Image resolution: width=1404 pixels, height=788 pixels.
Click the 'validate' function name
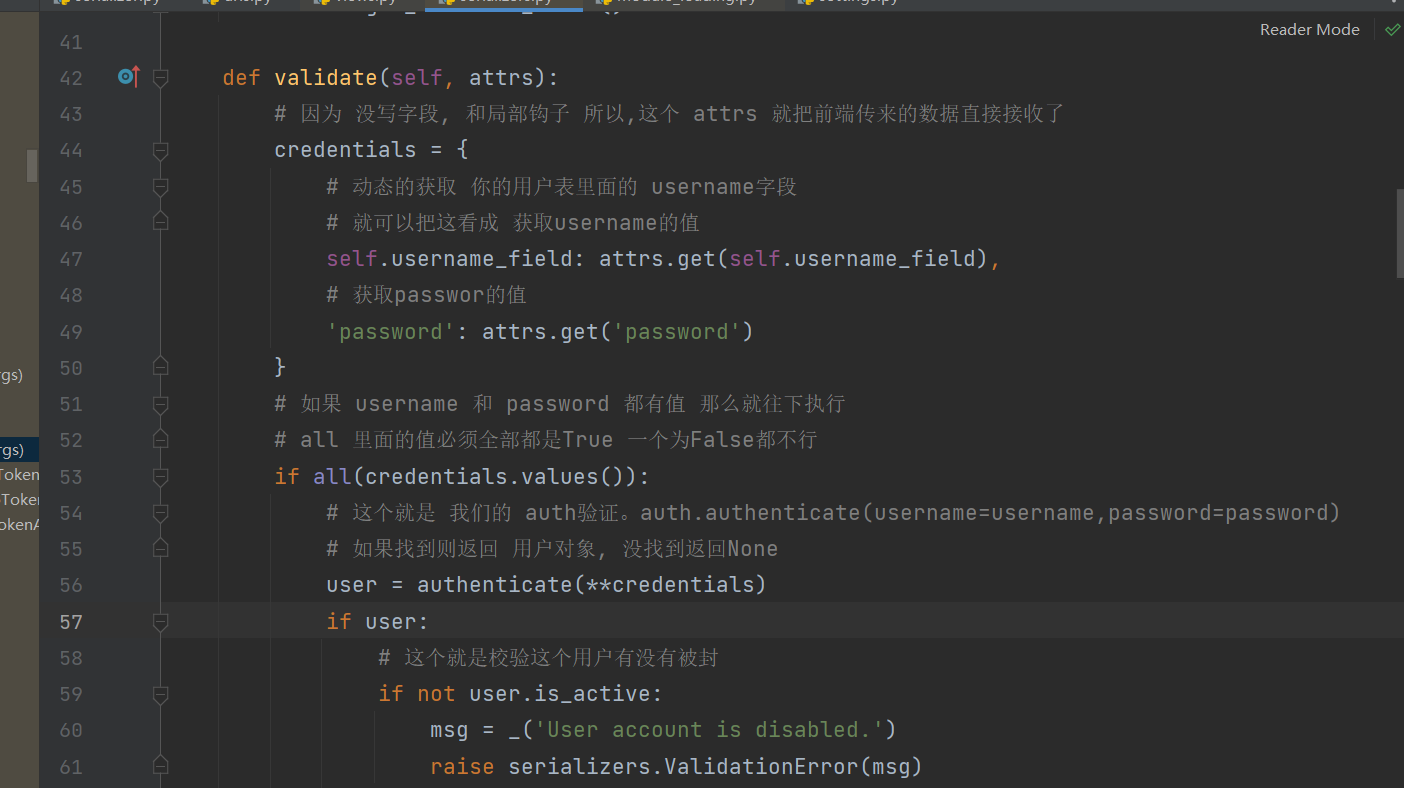pyautogui.click(x=326, y=78)
